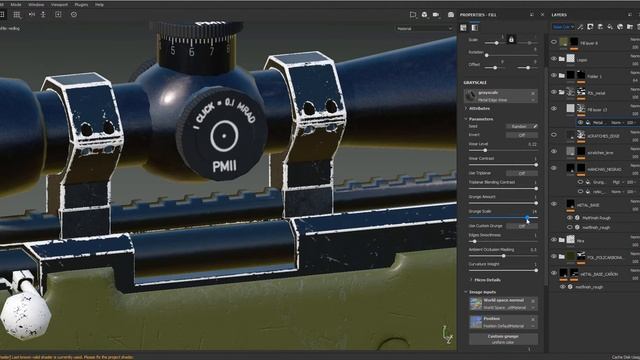Image resolution: width=640 pixels, height=360 pixels.
Task: Adjust the Rotation slider
Action: pyautogui.click(x=511, y=55)
